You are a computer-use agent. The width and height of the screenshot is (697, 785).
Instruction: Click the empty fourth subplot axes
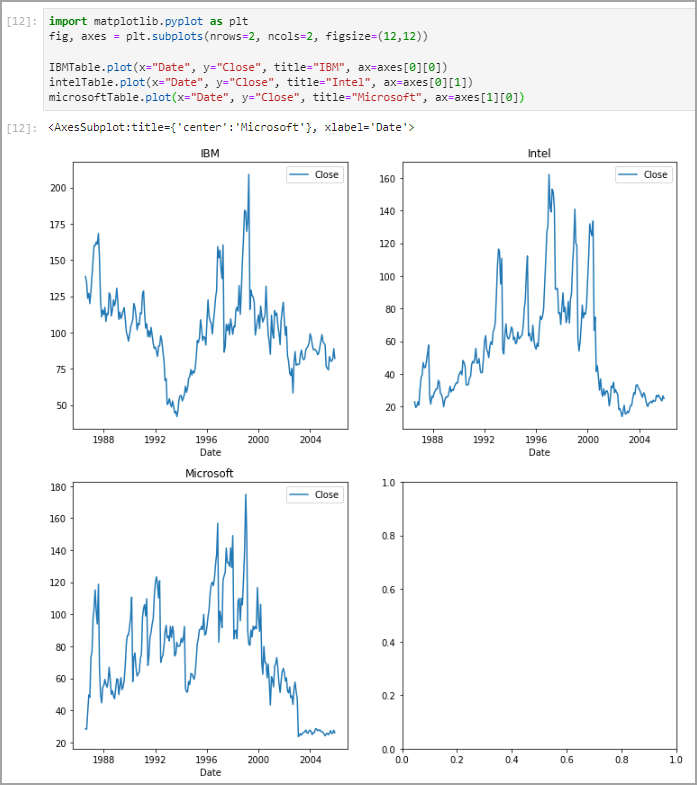pyautogui.click(x=540, y=616)
